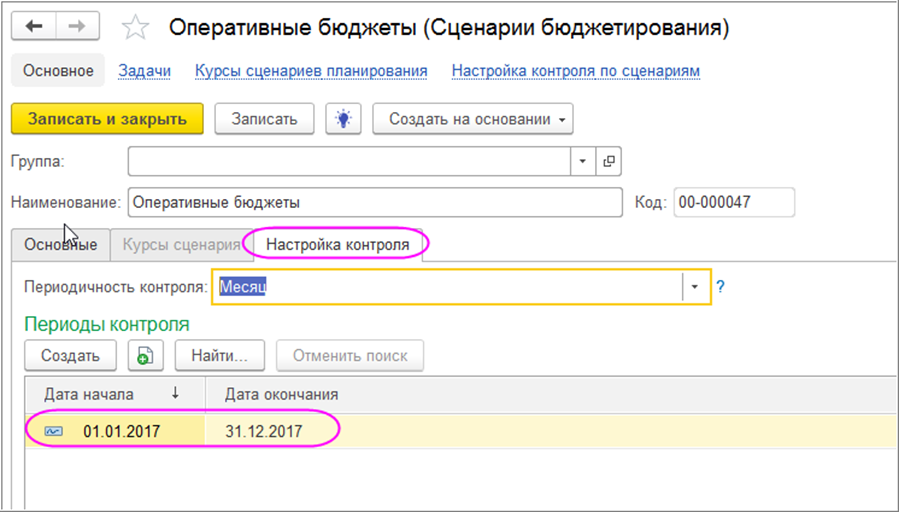Screen dimensions: 900x512
Task: Open the Периодичность контроля dropdown list
Action: (696, 287)
